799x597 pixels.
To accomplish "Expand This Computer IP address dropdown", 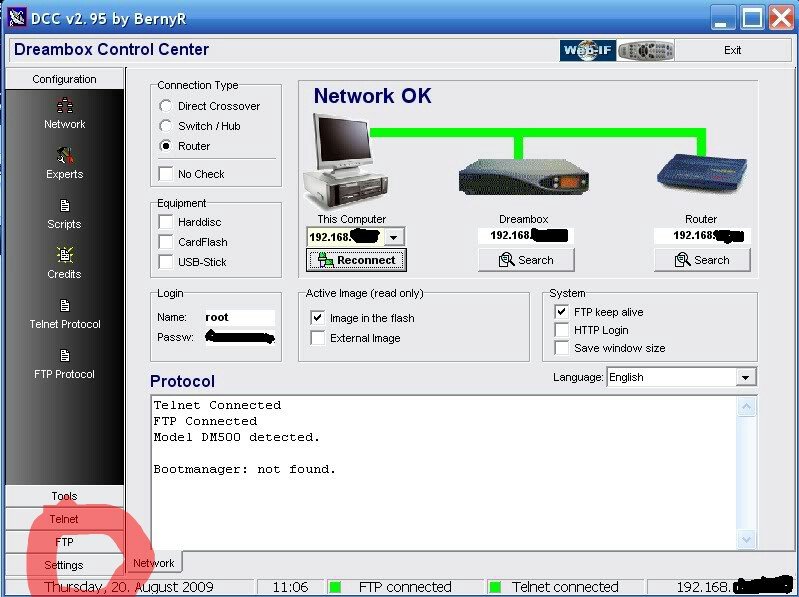I will coord(393,237).
